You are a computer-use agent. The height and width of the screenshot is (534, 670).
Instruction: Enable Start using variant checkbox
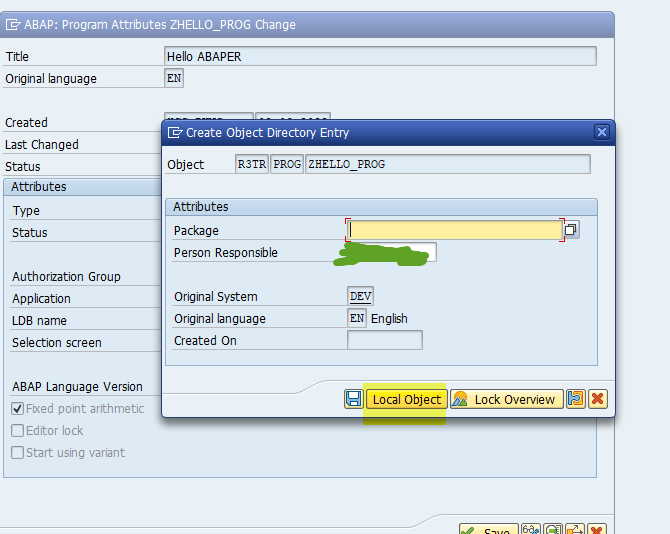[18, 452]
